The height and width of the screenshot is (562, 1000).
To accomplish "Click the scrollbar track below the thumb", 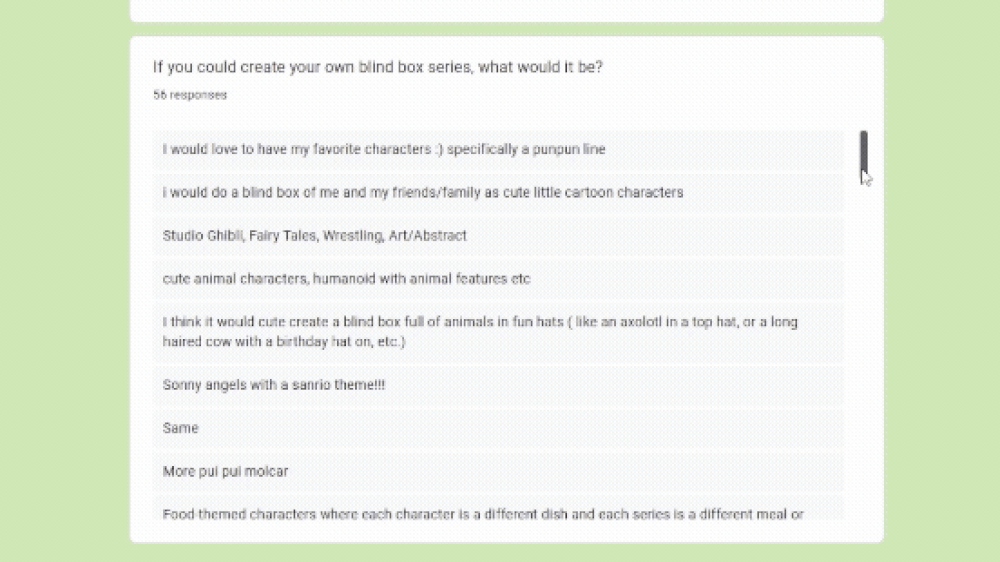I will [x=864, y=350].
